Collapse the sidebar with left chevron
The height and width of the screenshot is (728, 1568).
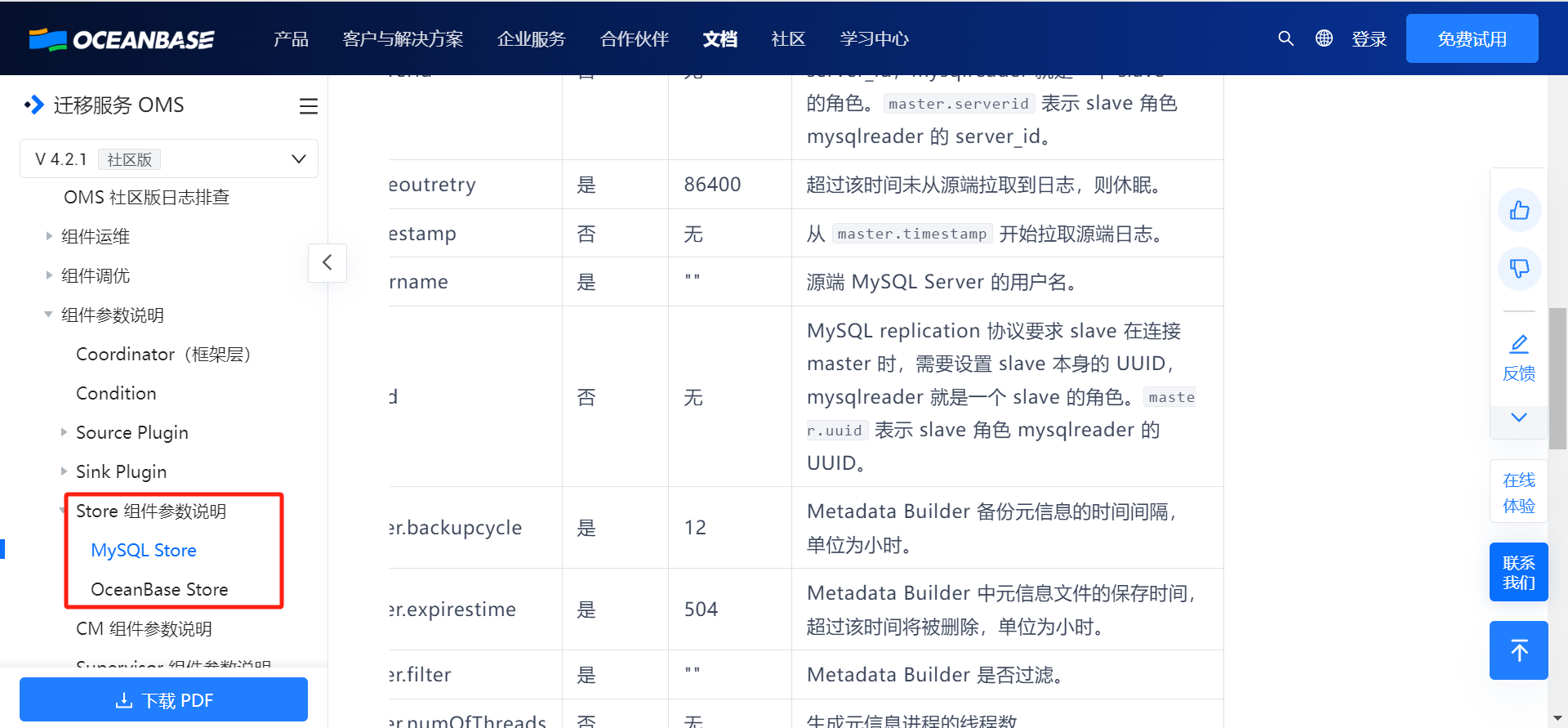(x=327, y=262)
